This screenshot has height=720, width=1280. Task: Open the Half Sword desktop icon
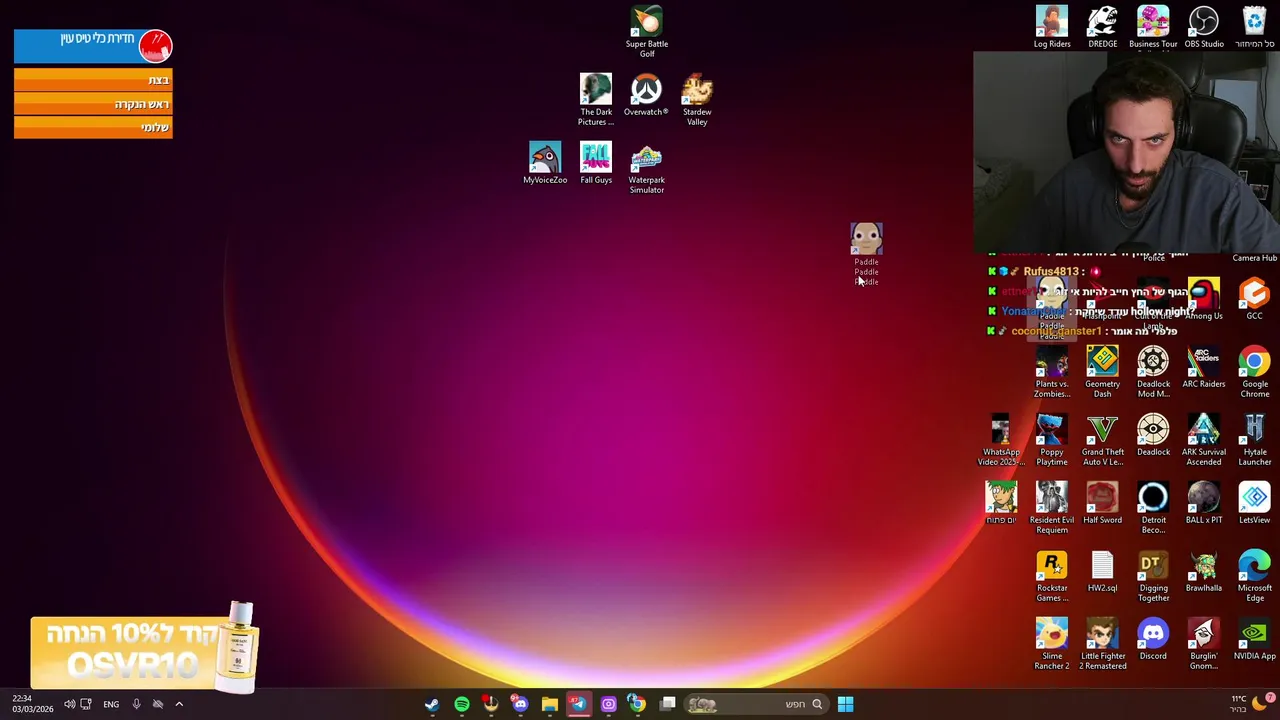coord(1102,503)
